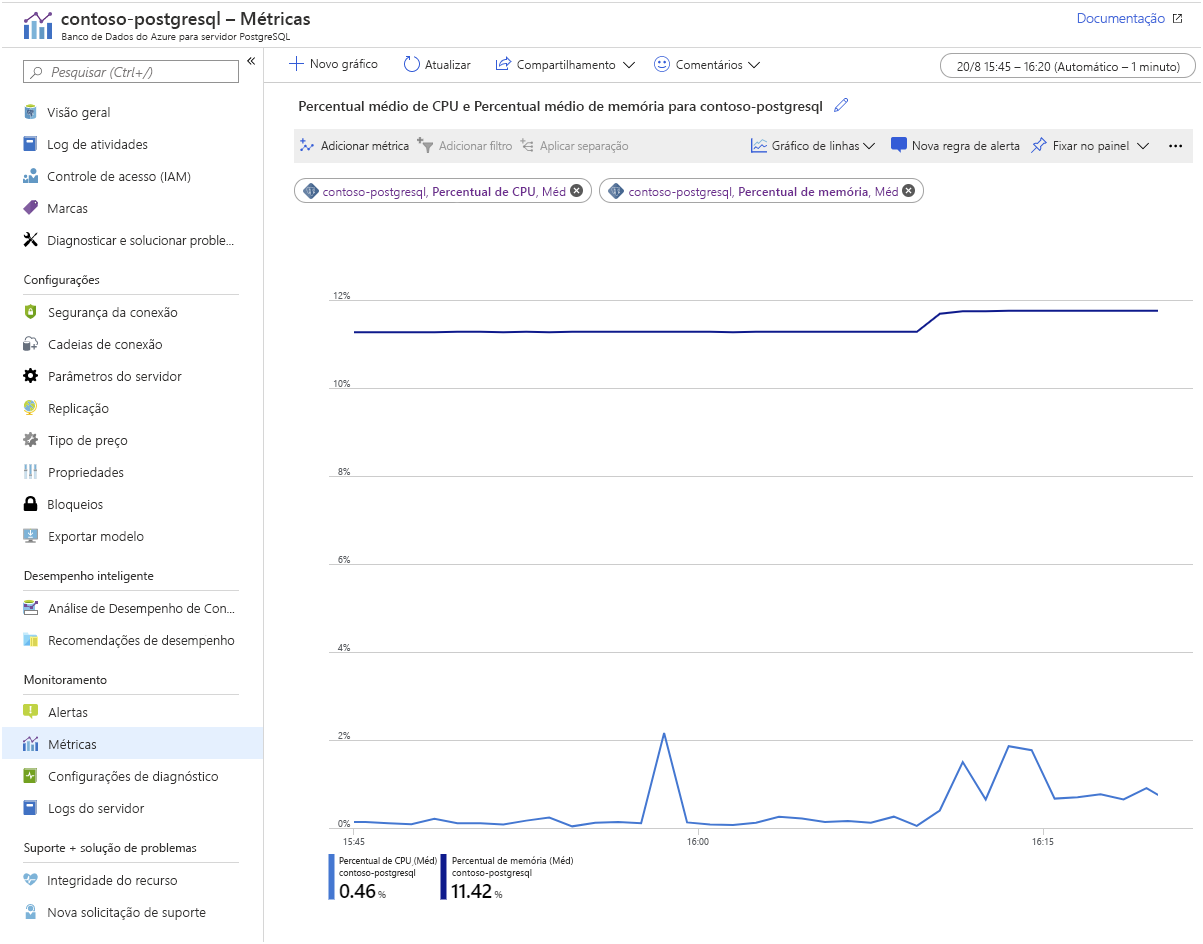Image resolution: width=1203 pixels, height=944 pixels.
Task: Remove the Percentual de CPU metric chip
Action: point(576,191)
